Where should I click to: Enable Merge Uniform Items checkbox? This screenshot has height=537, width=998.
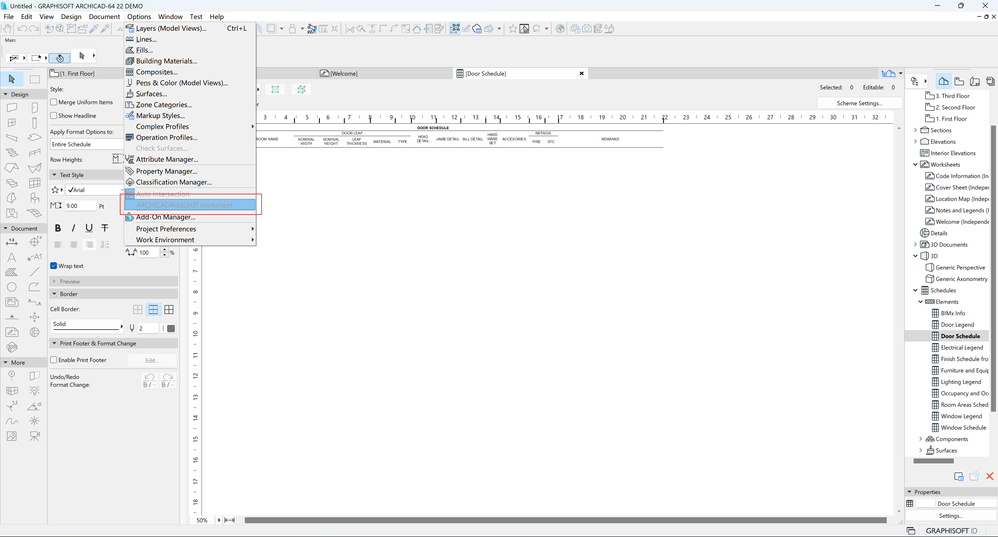coord(54,102)
